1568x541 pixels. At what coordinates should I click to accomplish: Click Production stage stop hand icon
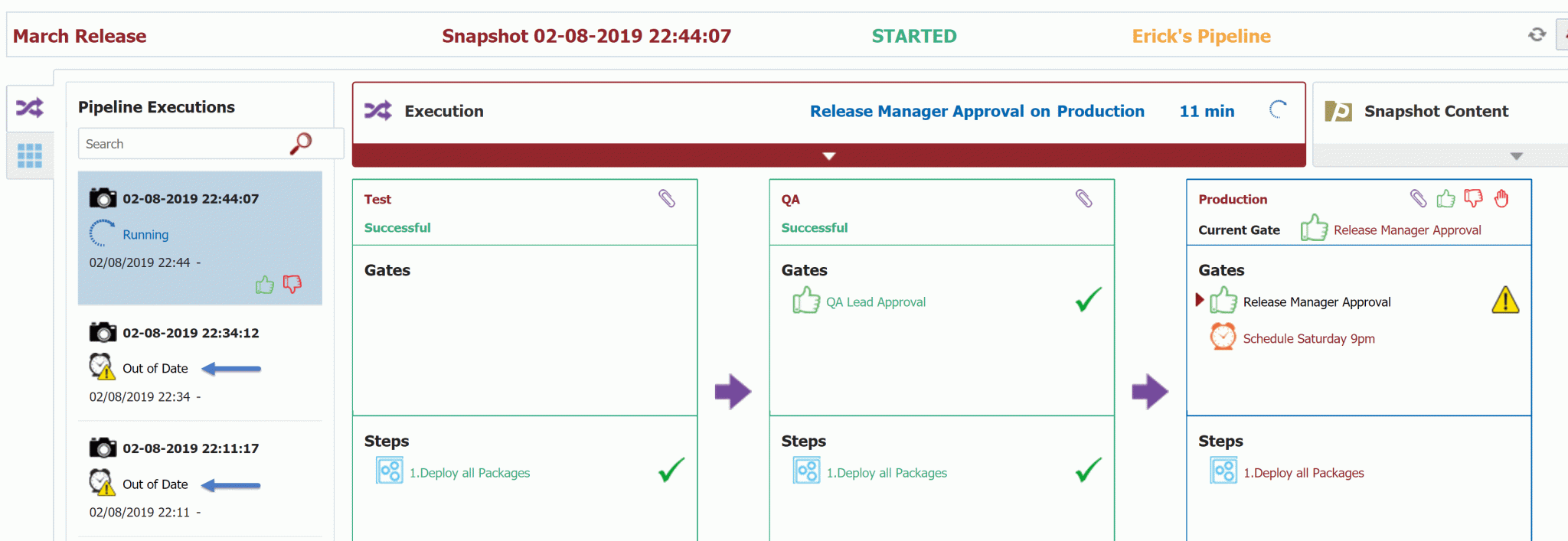click(1501, 198)
